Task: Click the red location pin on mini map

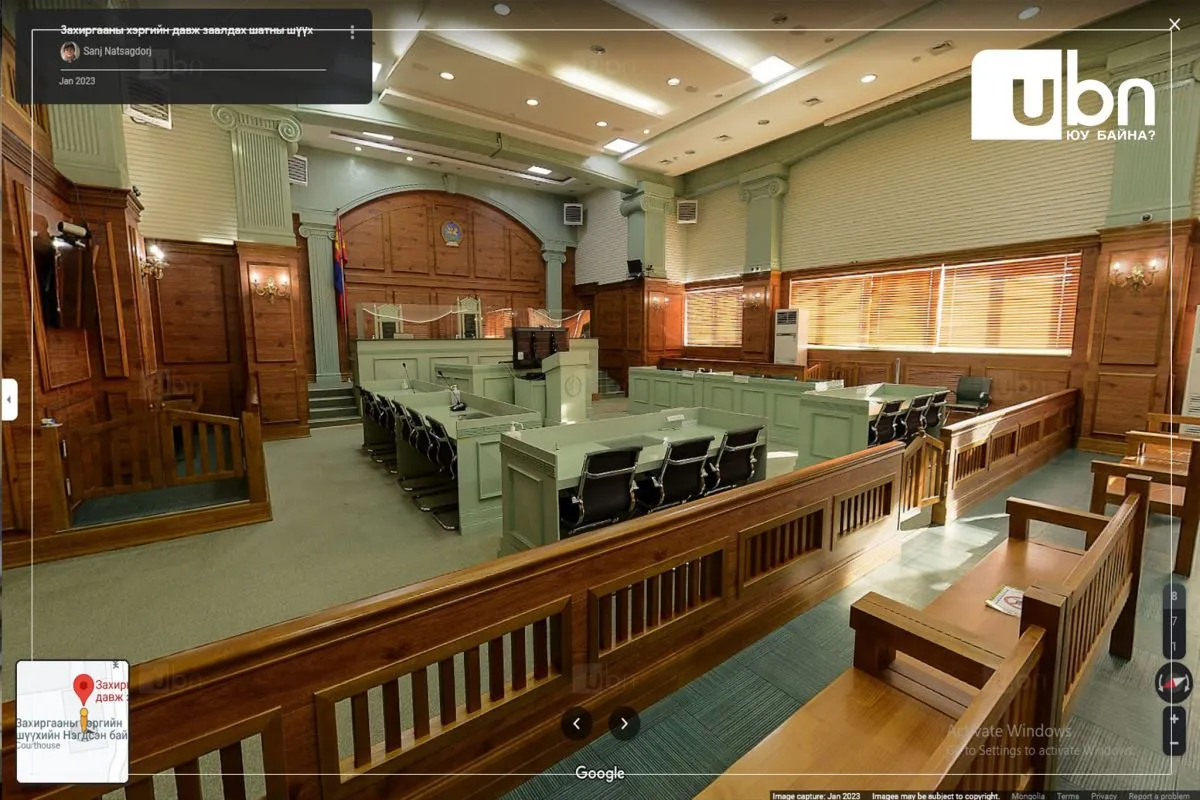Action: 84,690
